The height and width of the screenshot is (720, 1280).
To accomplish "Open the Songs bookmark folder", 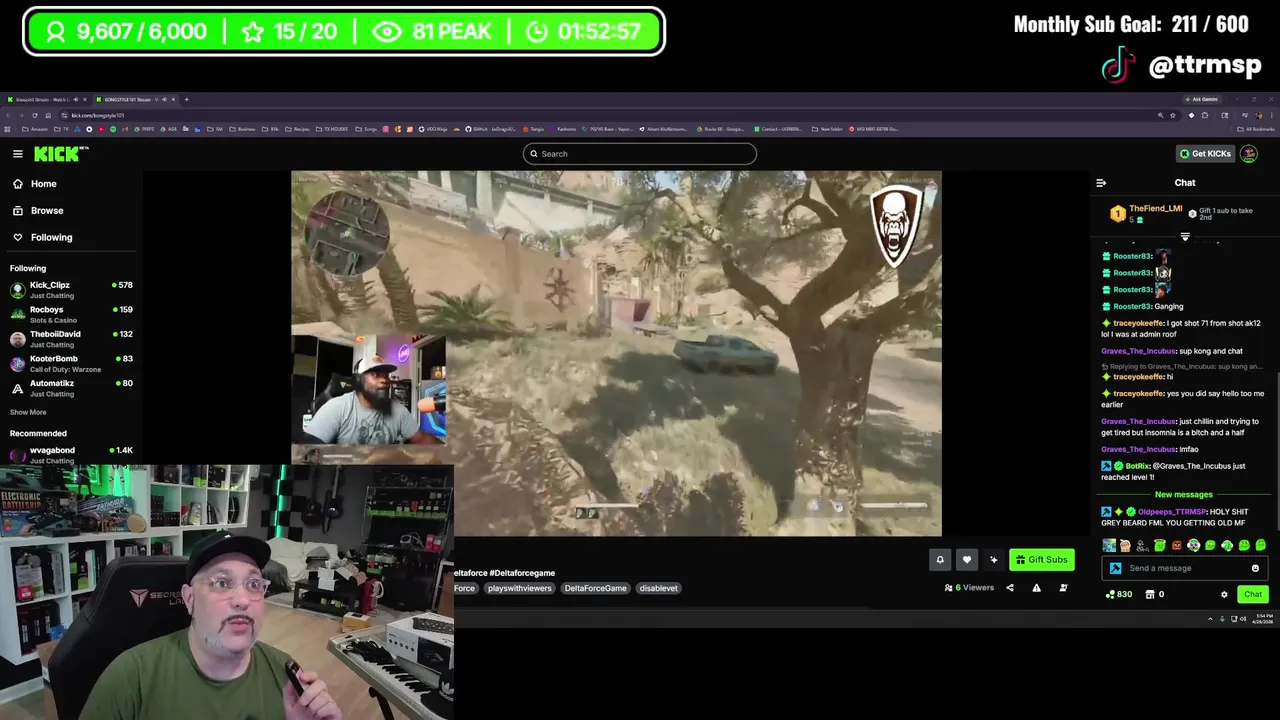I will click(367, 129).
